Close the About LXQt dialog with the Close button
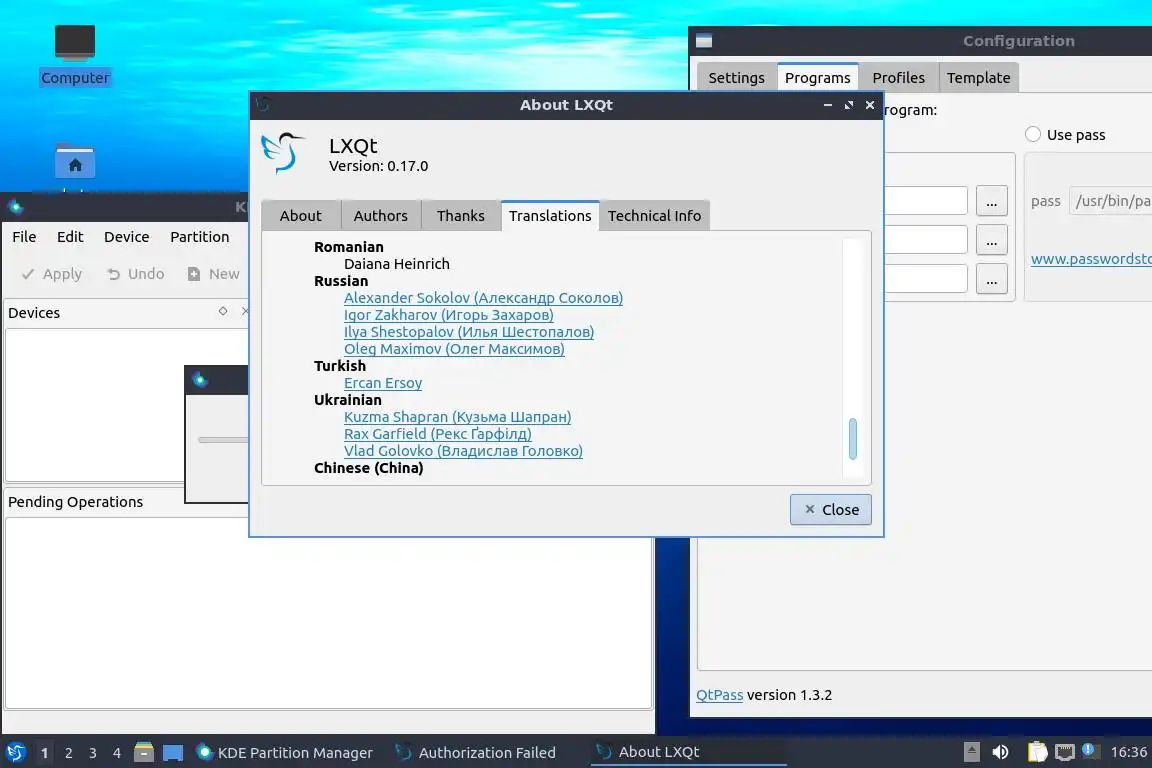The height and width of the screenshot is (768, 1152). click(831, 509)
